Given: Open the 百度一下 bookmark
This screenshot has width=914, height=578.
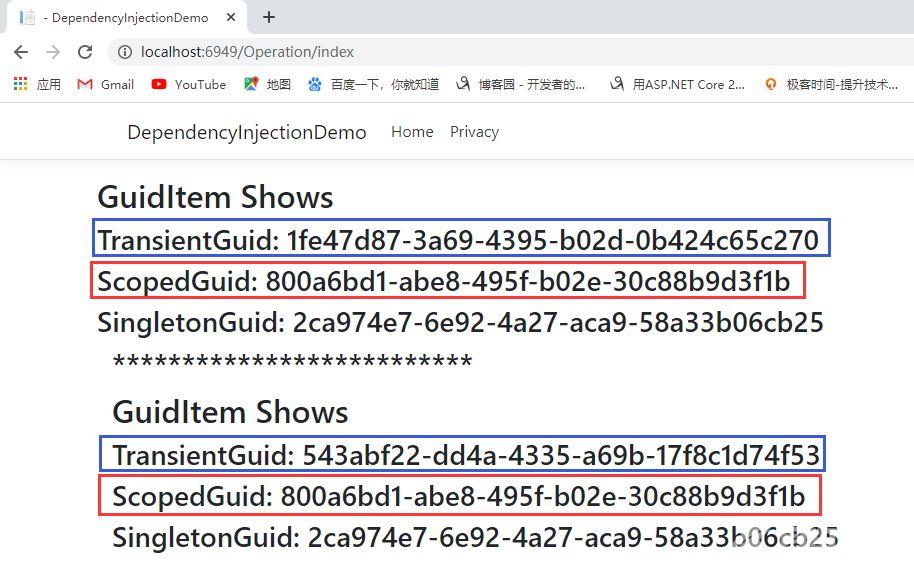Looking at the screenshot, I should pos(373,84).
